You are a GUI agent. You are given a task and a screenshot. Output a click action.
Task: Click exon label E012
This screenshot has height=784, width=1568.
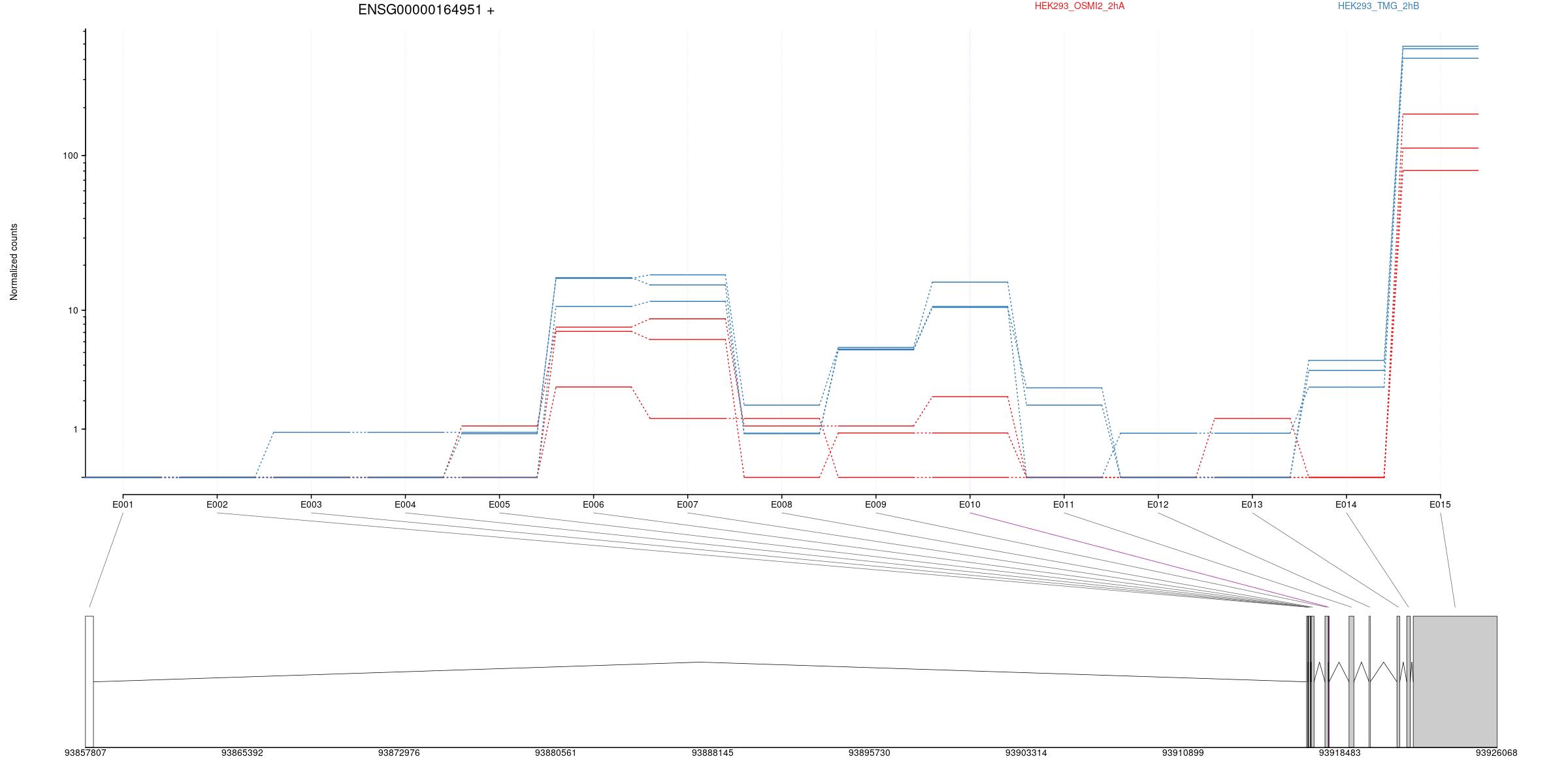tap(1158, 504)
